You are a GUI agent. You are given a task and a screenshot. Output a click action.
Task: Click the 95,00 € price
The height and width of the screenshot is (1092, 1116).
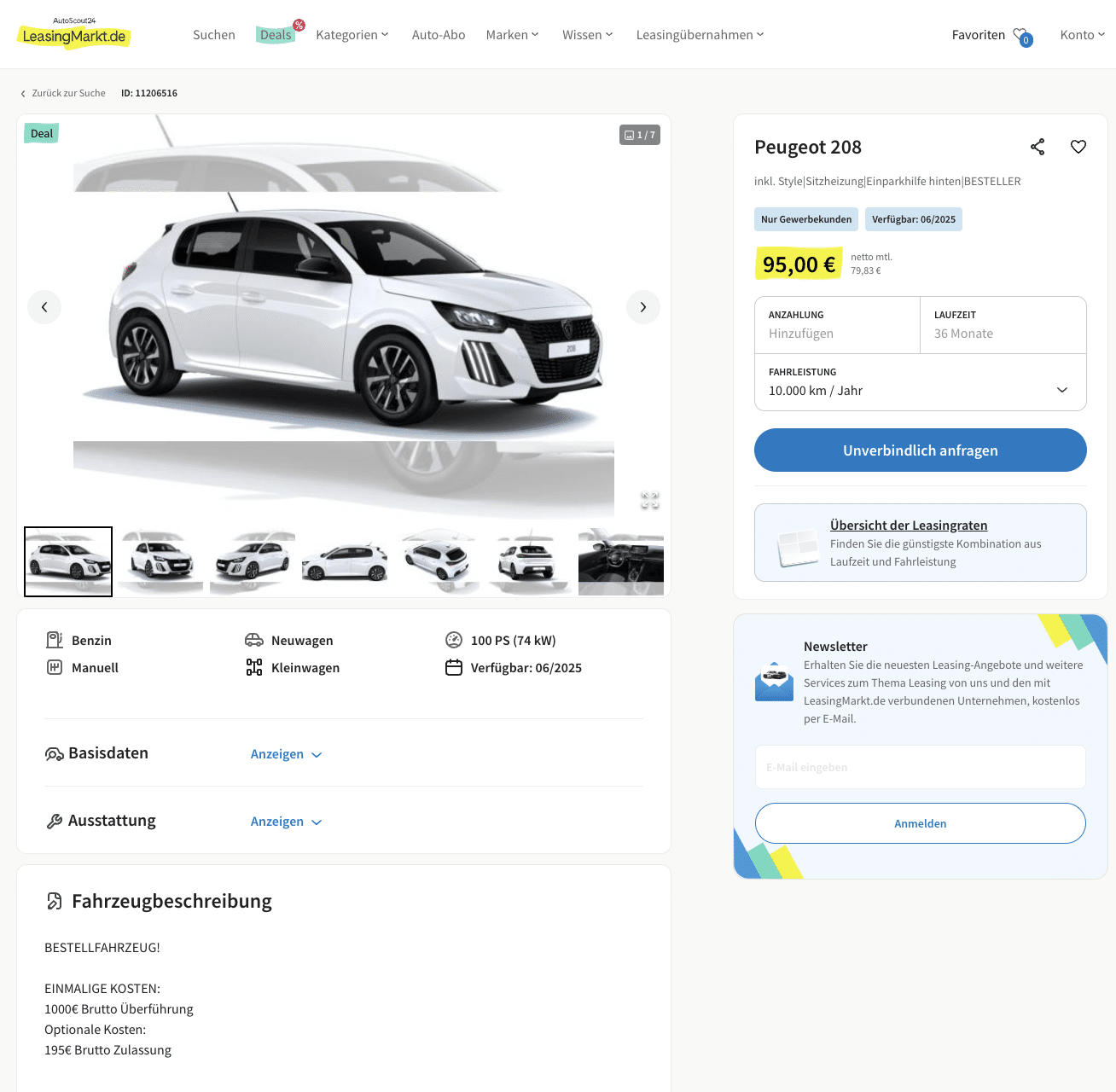point(799,264)
